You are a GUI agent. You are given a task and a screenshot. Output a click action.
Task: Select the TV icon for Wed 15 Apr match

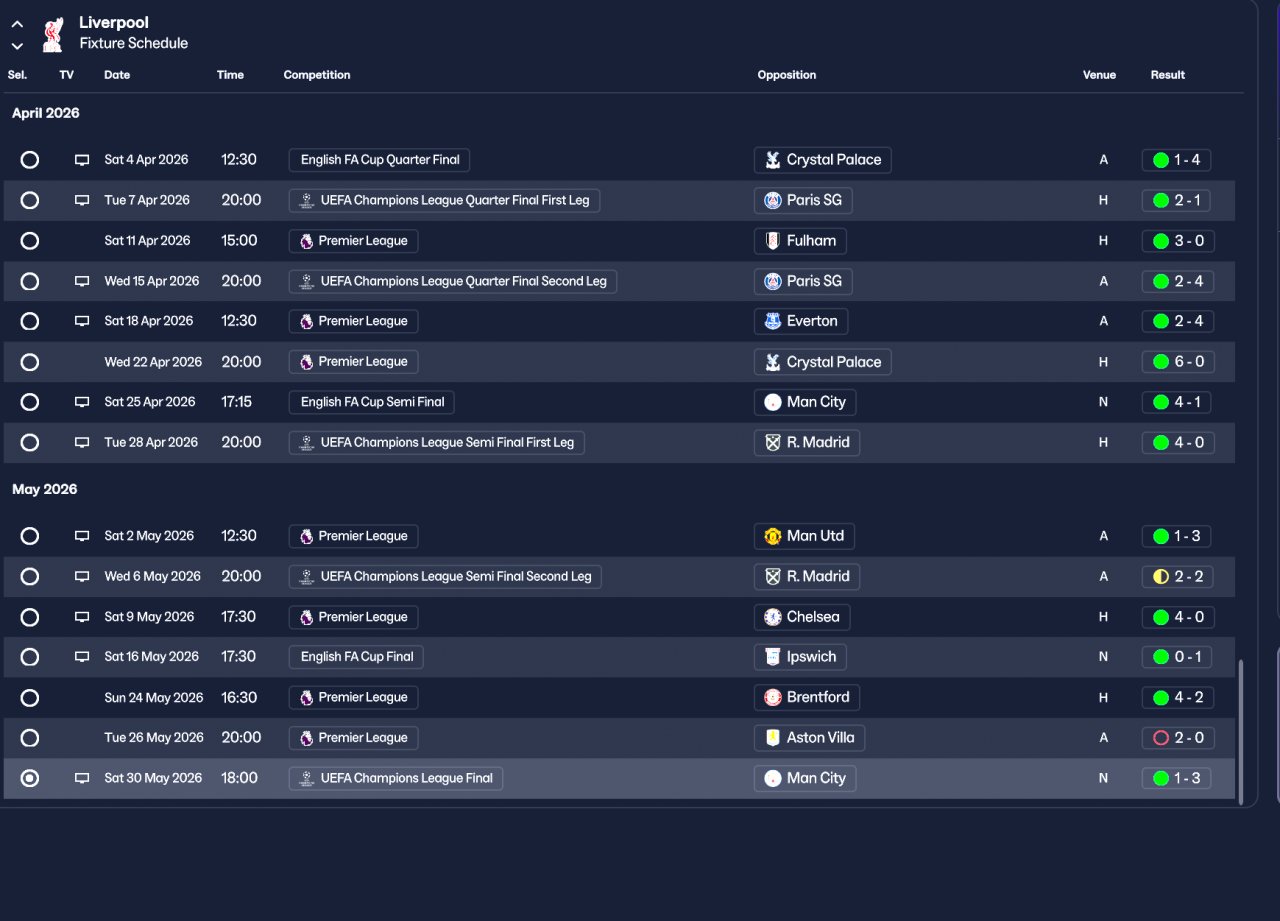point(82,281)
